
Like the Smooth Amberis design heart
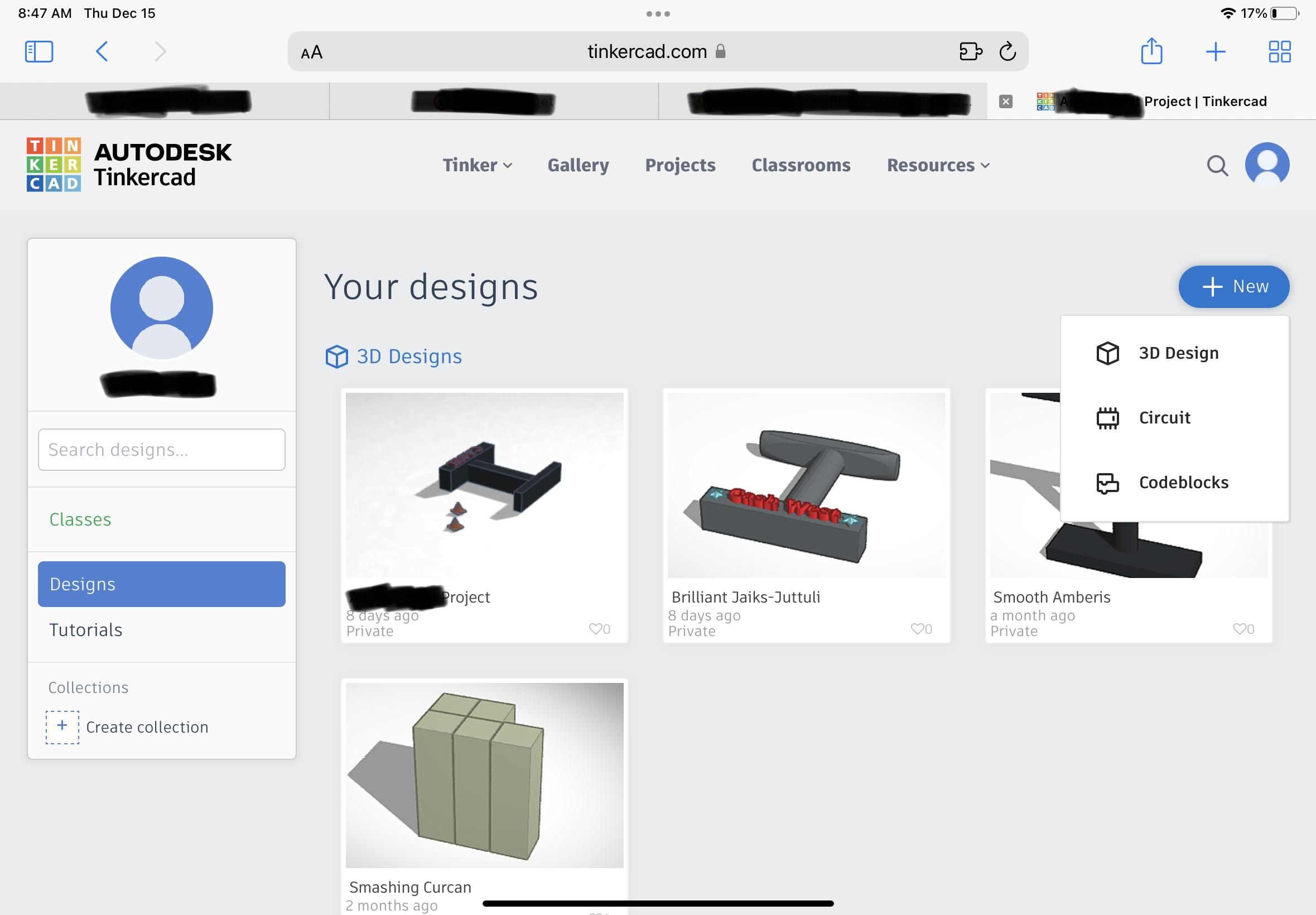tap(1238, 629)
